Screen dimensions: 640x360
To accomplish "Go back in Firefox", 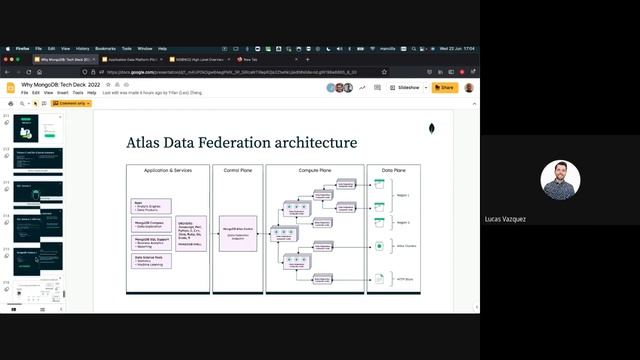I will click(7, 72).
